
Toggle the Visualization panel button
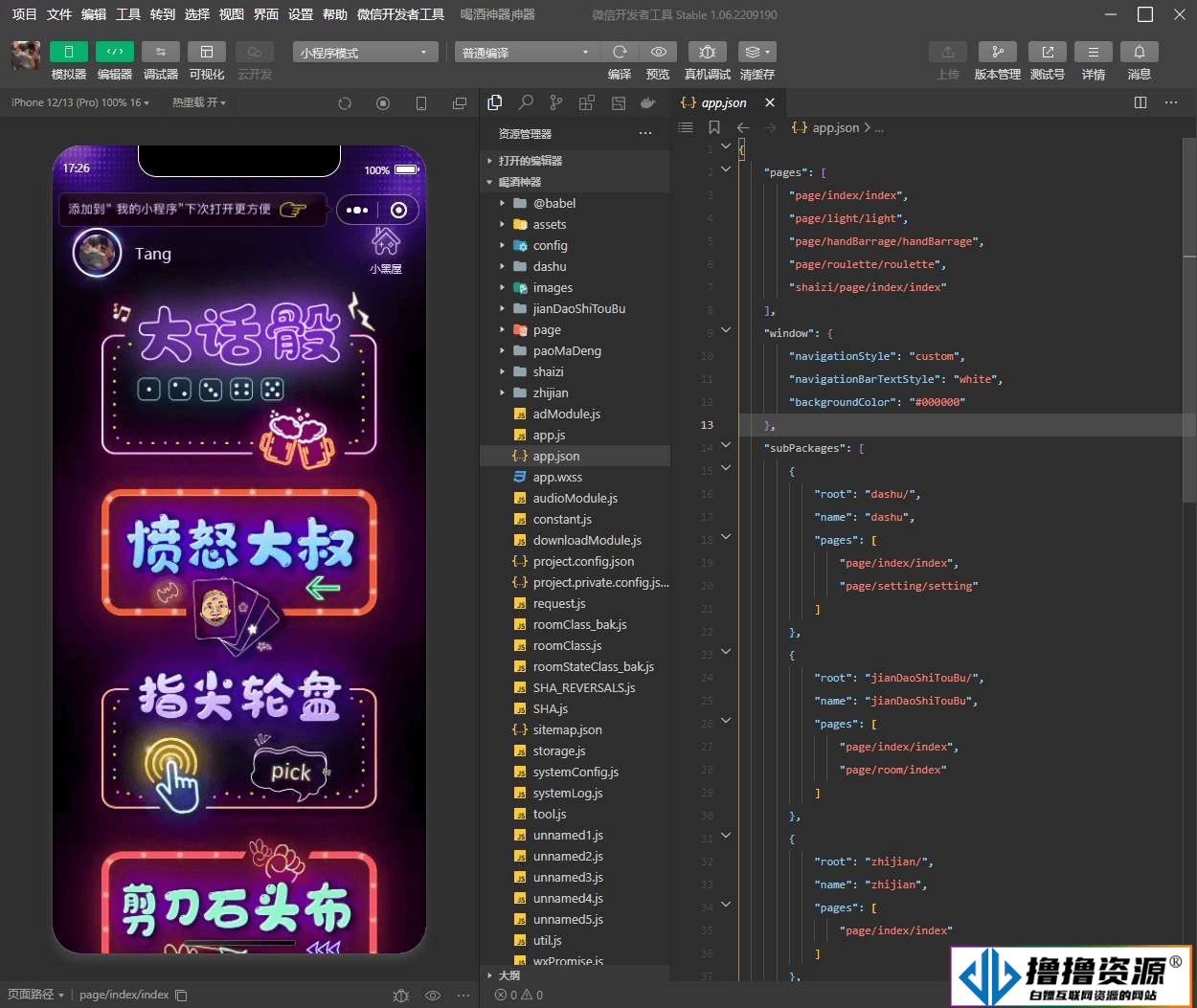tap(207, 52)
